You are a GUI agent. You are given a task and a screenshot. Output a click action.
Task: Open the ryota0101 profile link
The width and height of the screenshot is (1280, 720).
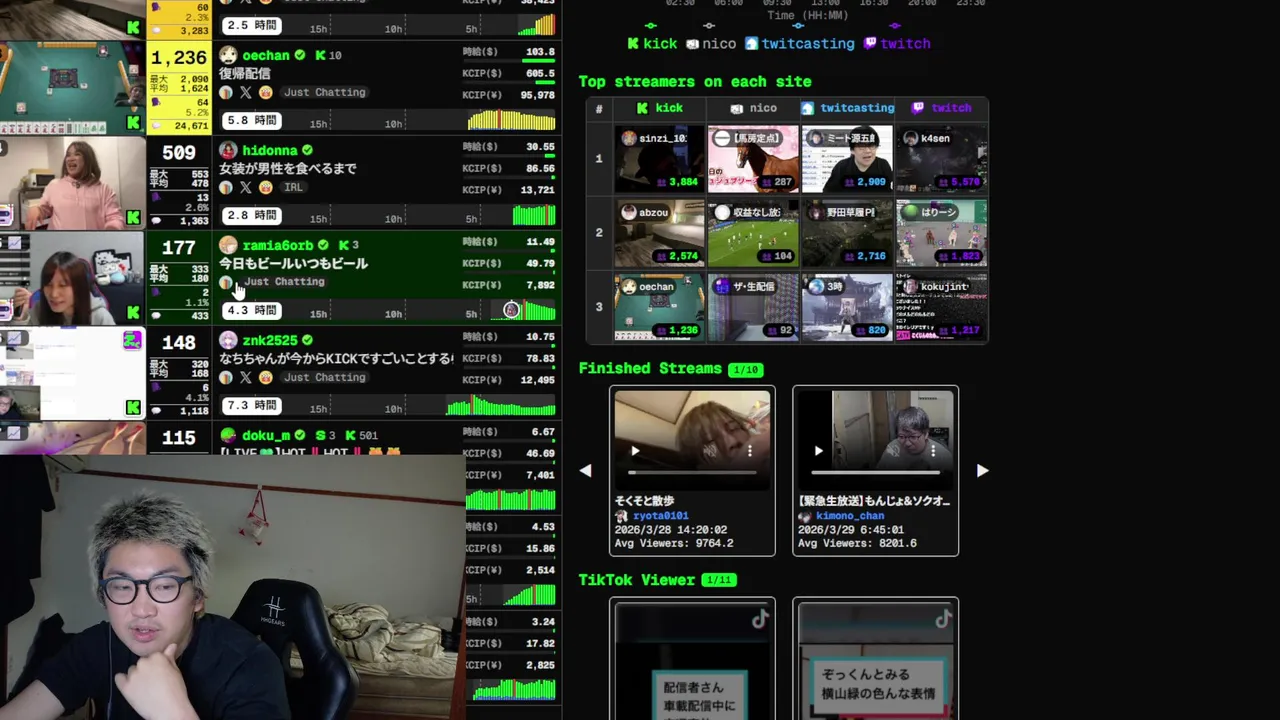pos(661,516)
